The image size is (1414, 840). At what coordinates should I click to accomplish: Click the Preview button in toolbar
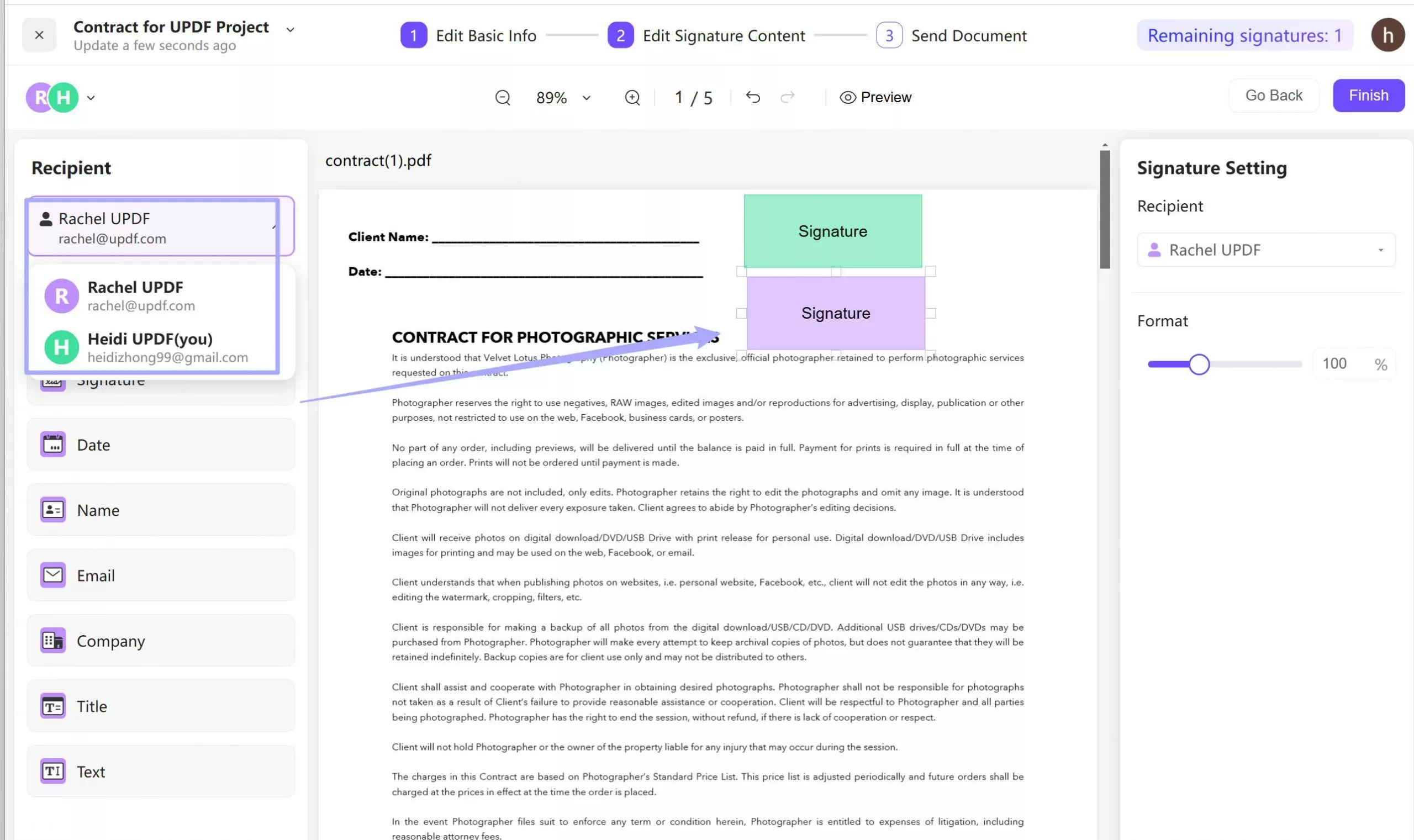tap(875, 97)
